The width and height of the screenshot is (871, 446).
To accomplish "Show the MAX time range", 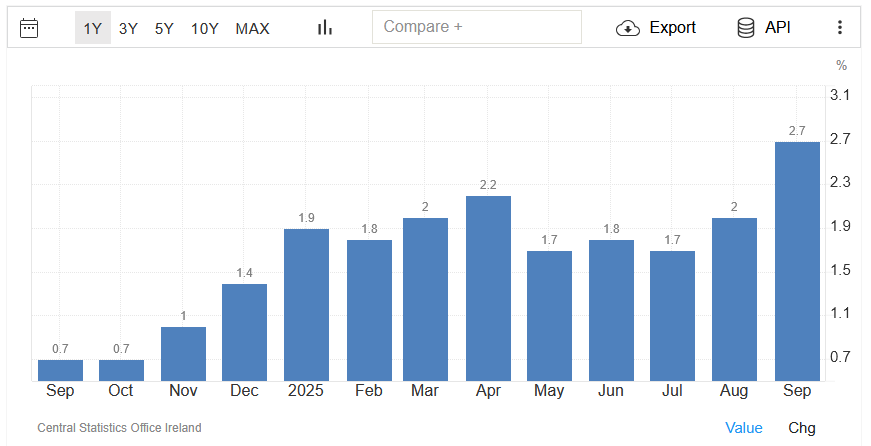I will point(252,28).
